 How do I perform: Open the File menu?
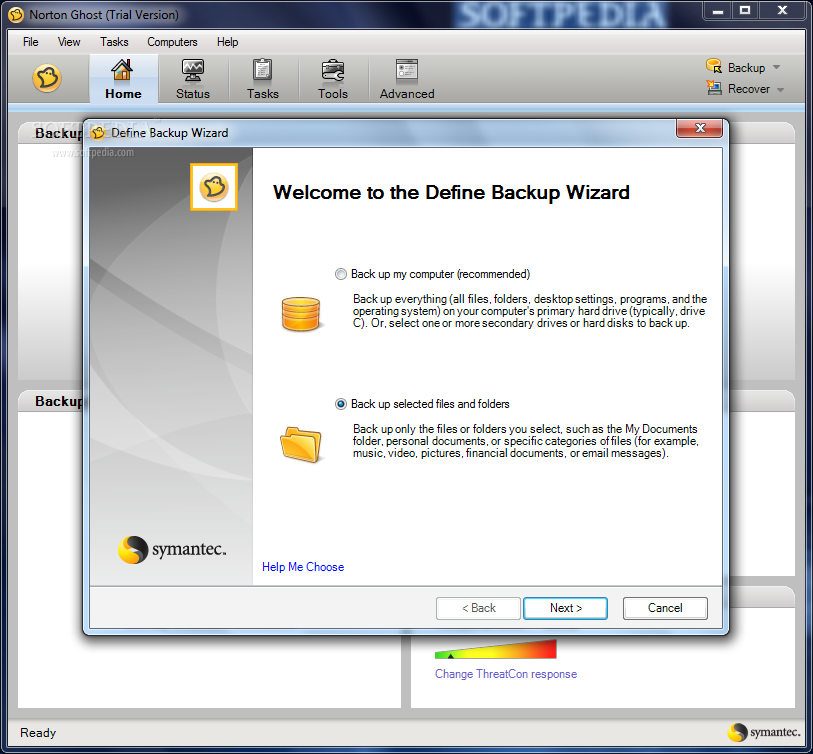(30, 42)
